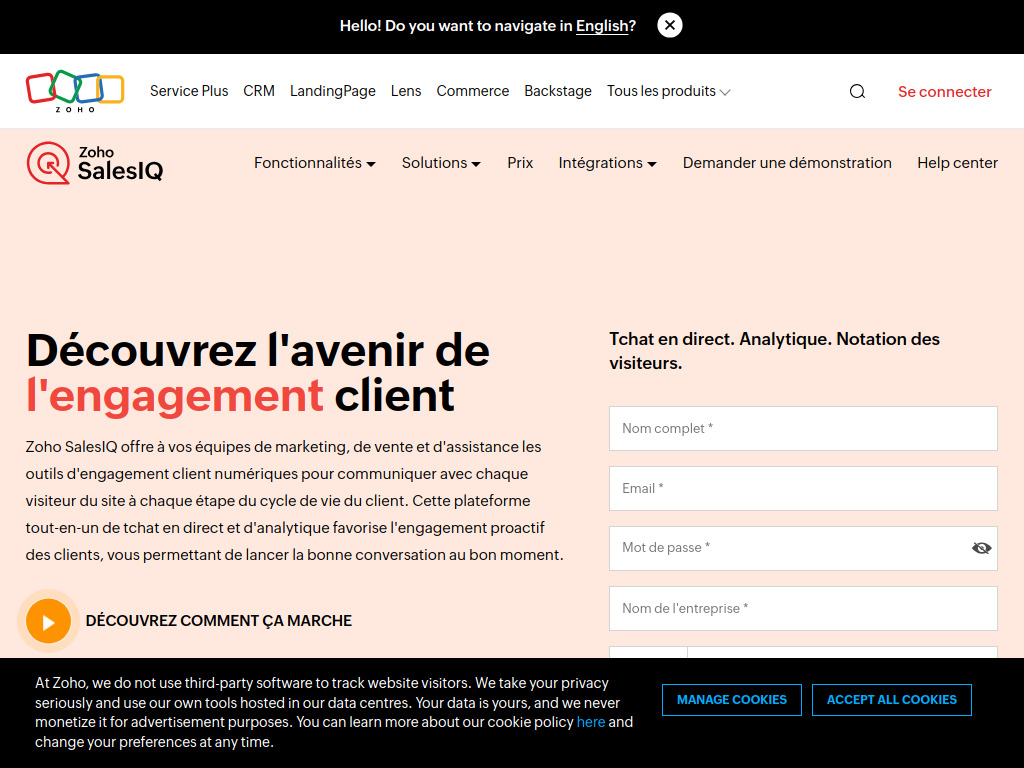
Task: Open search with the magnifier icon
Action: click(857, 91)
